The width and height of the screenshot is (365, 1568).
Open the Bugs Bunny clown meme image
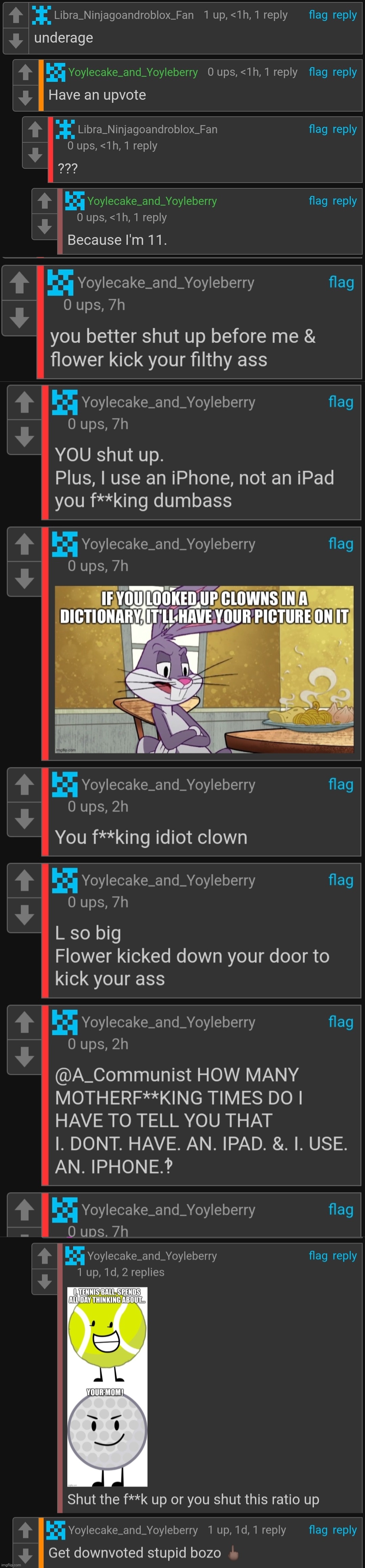[x=204, y=670]
